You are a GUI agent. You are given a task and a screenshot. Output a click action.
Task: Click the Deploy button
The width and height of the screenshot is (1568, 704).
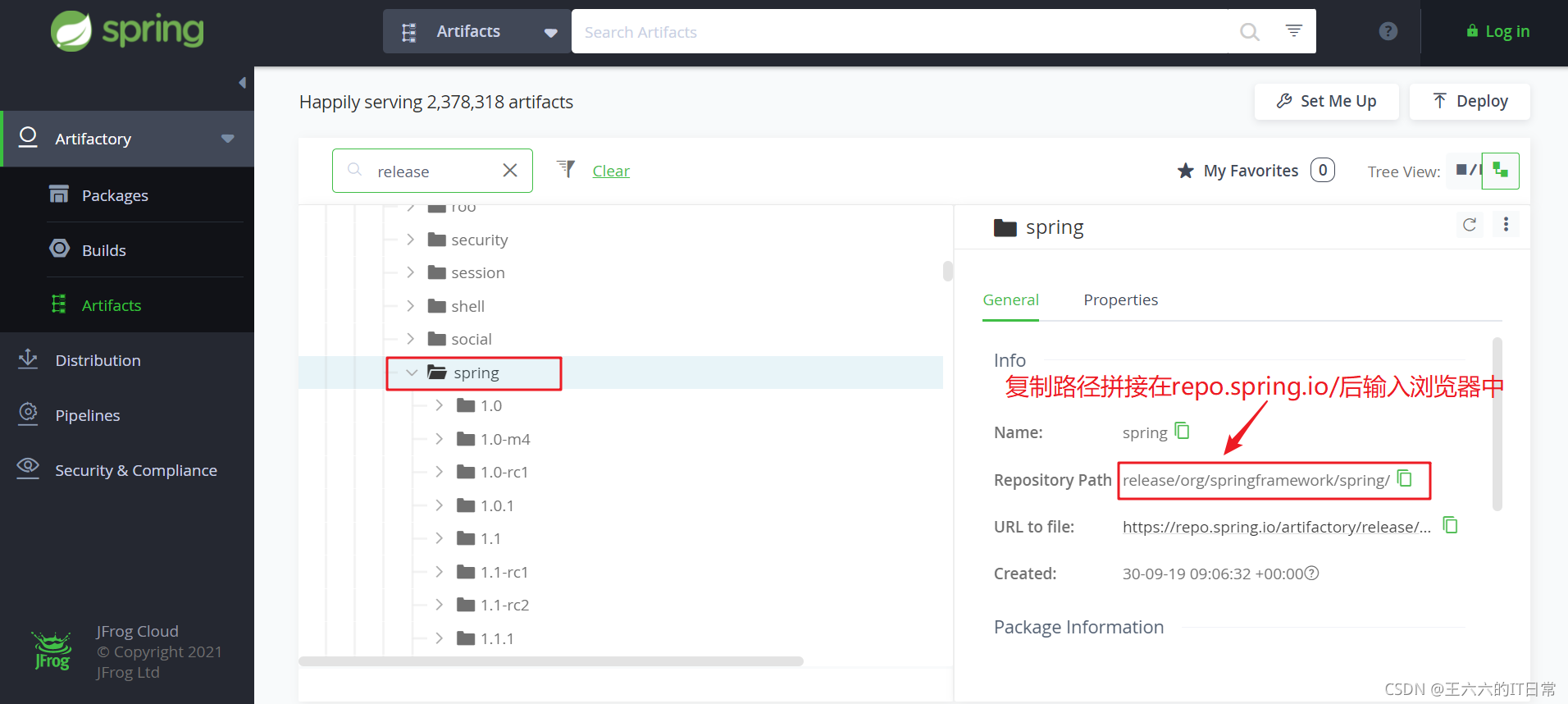(1470, 101)
